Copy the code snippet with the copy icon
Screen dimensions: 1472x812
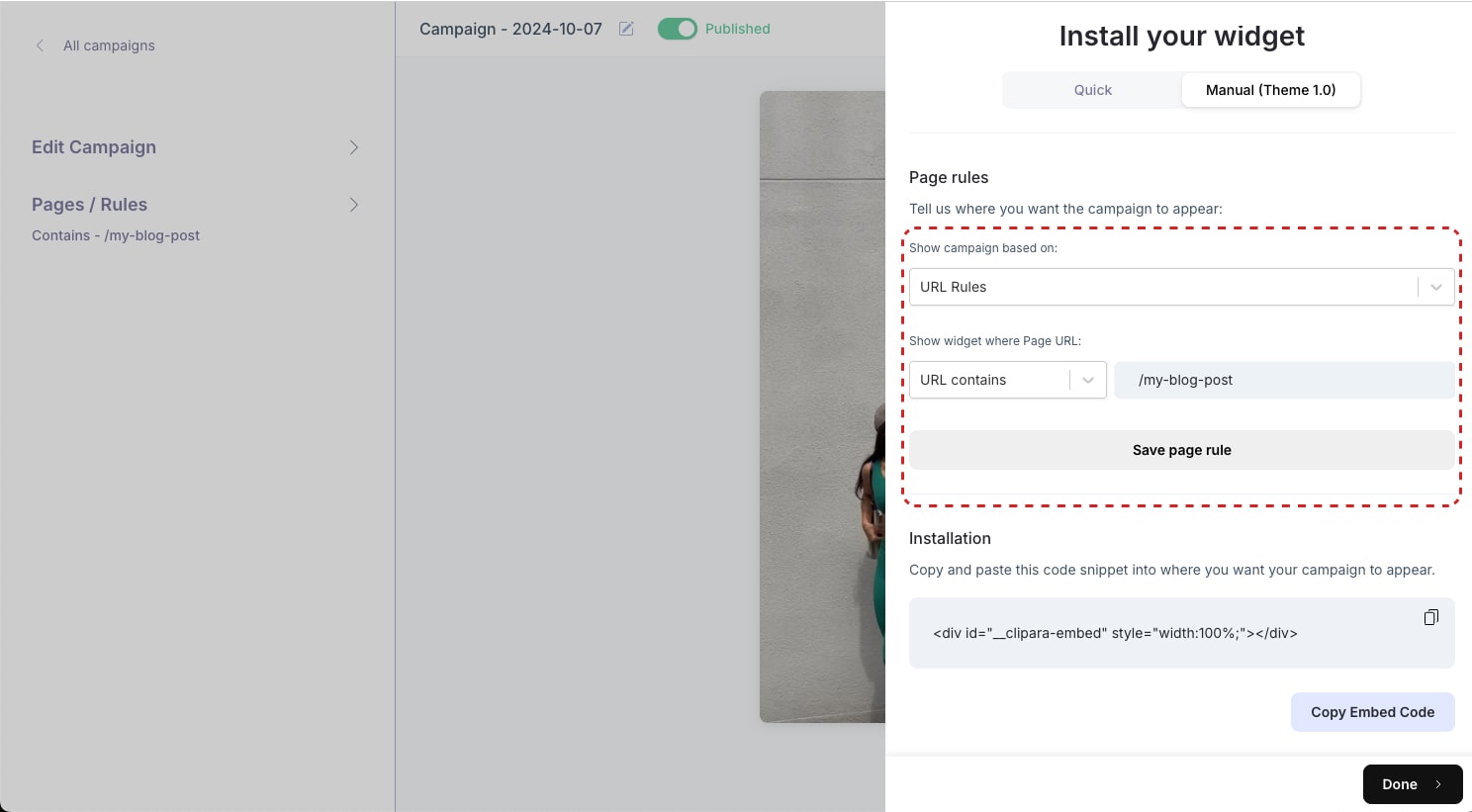click(x=1430, y=617)
